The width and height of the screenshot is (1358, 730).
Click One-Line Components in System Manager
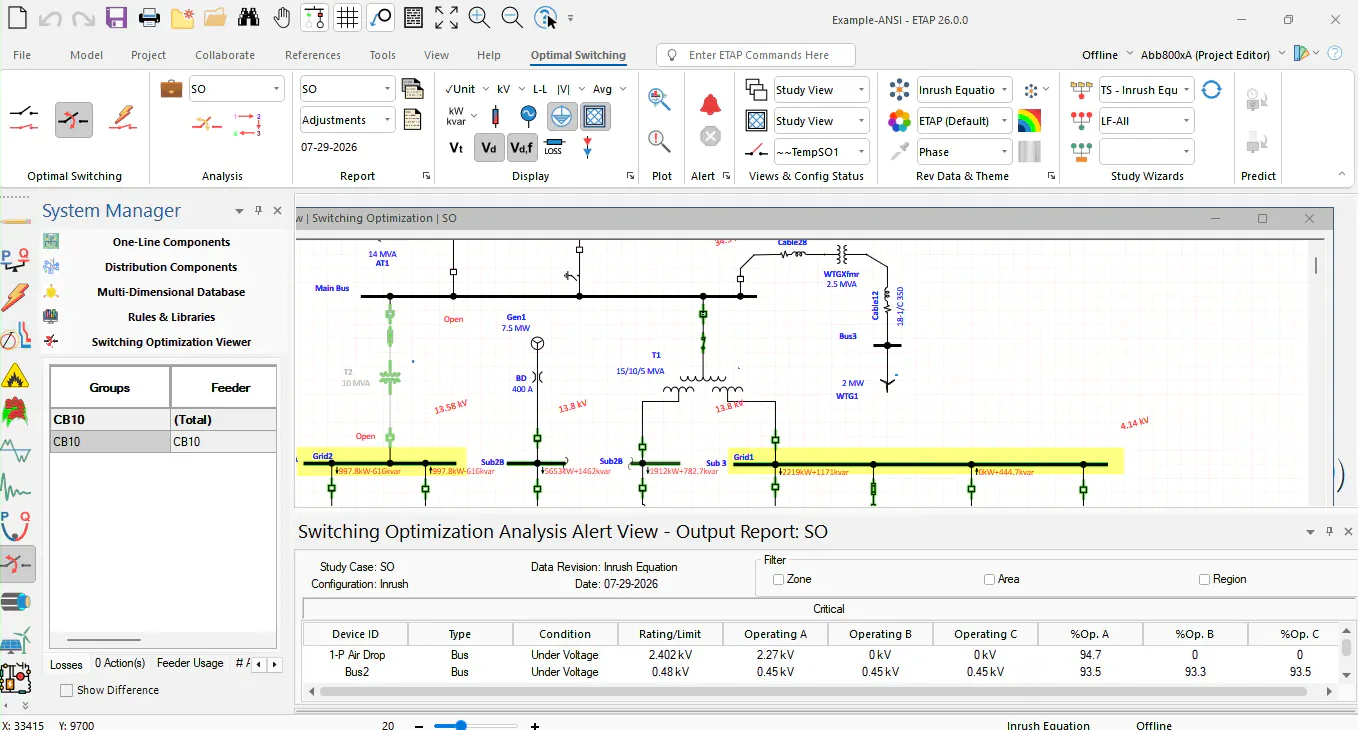(171, 242)
